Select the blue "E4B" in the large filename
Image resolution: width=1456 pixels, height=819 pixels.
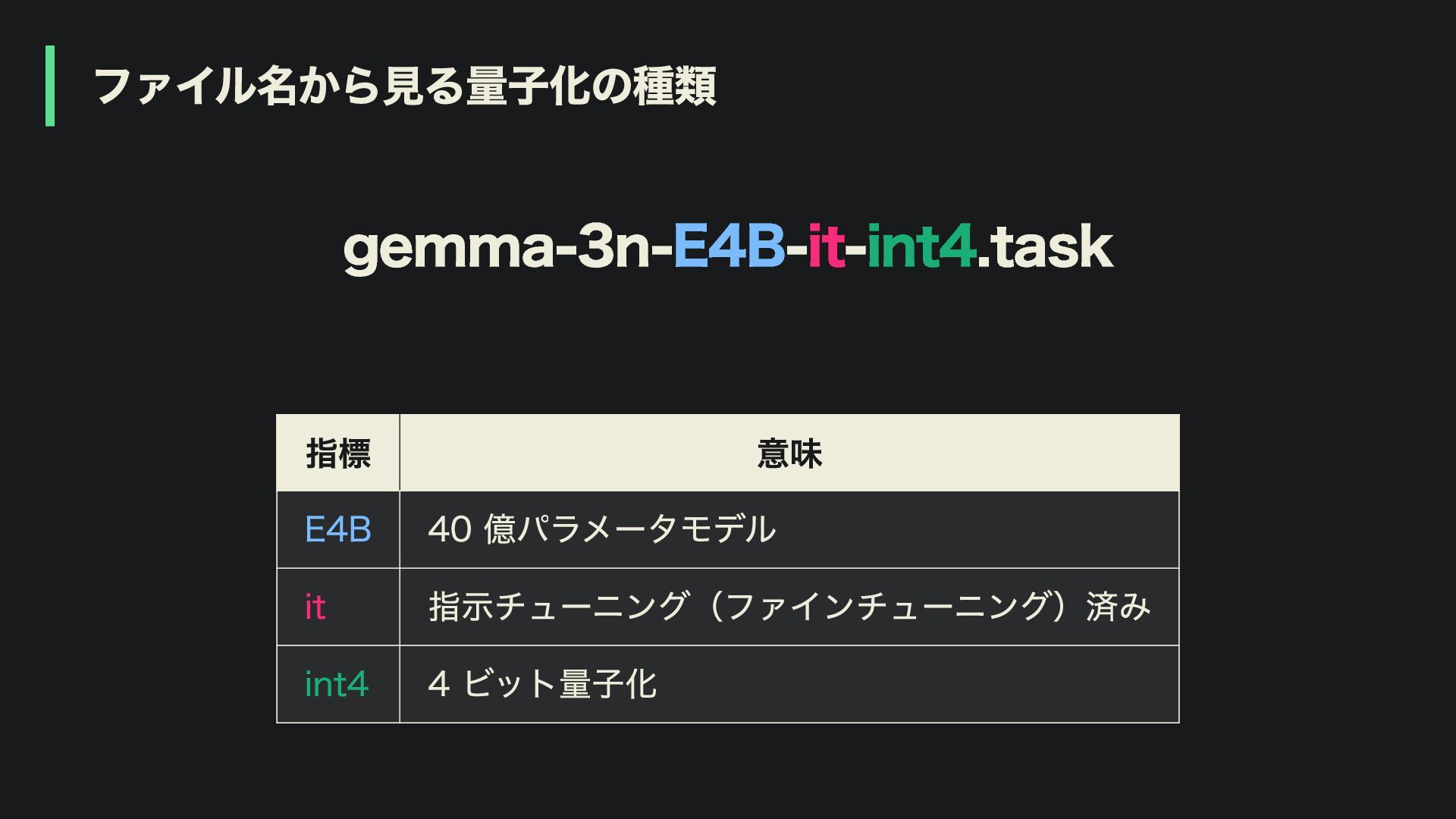tap(729, 247)
